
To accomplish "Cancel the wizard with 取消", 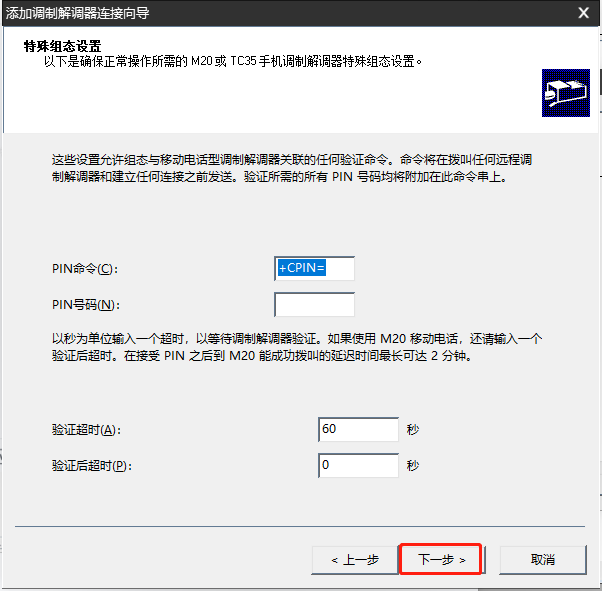I will click(542, 559).
